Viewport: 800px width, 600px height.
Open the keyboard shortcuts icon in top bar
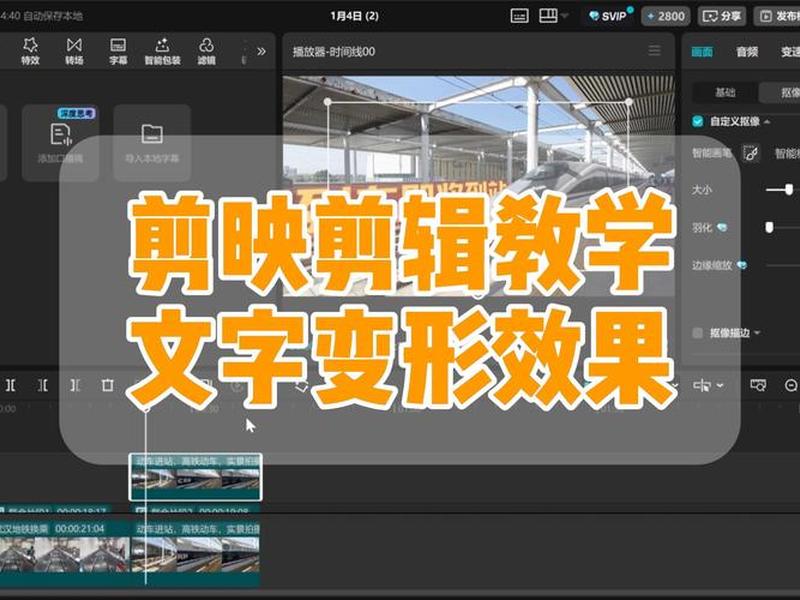(519, 16)
